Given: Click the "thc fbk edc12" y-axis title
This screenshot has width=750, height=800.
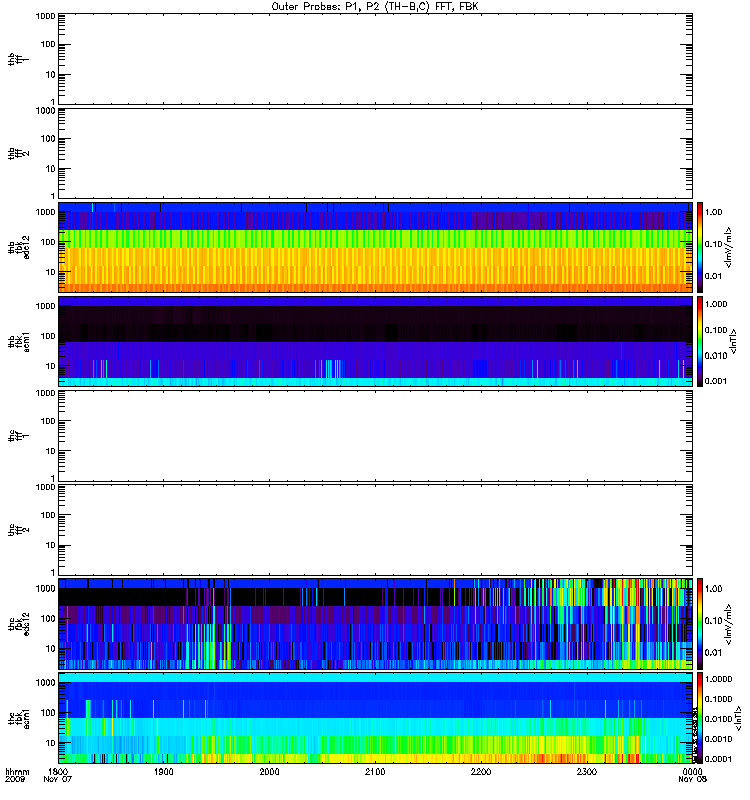Looking at the screenshot, I should click(x=18, y=624).
